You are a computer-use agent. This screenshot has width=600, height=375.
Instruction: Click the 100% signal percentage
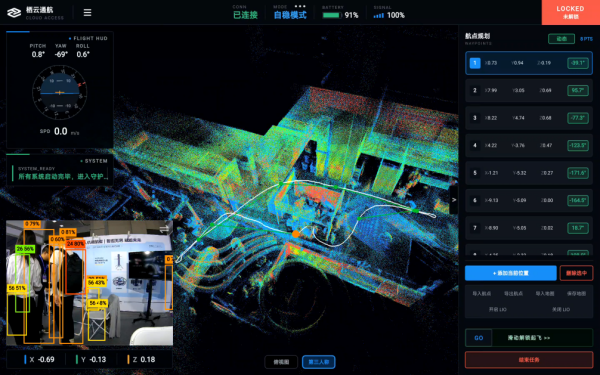(x=396, y=15)
